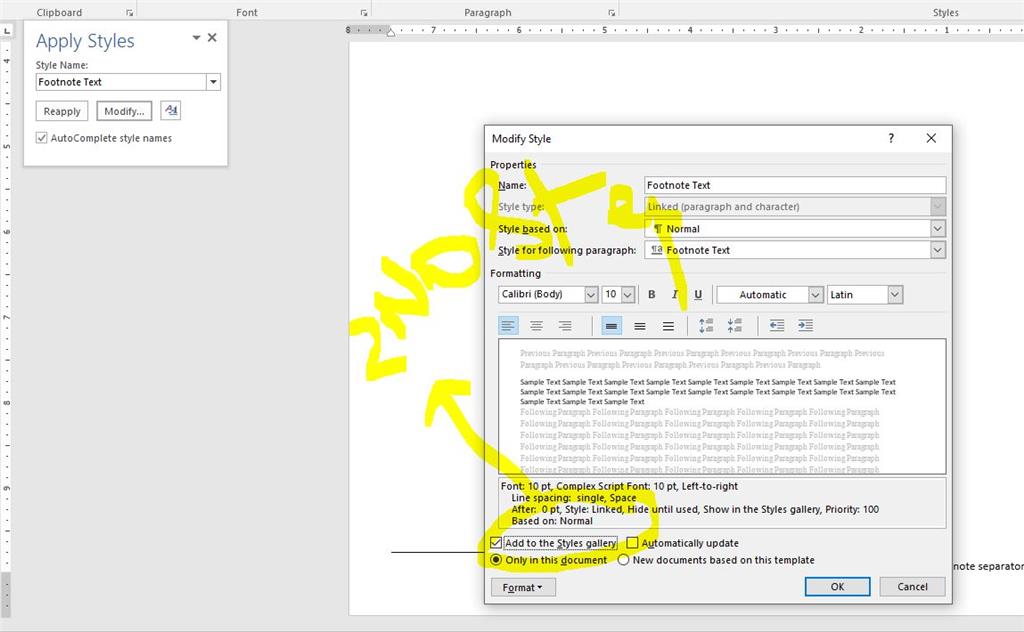Click OK in Modify Style dialog
Viewport: 1024px width, 632px height.
pos(837,586)
